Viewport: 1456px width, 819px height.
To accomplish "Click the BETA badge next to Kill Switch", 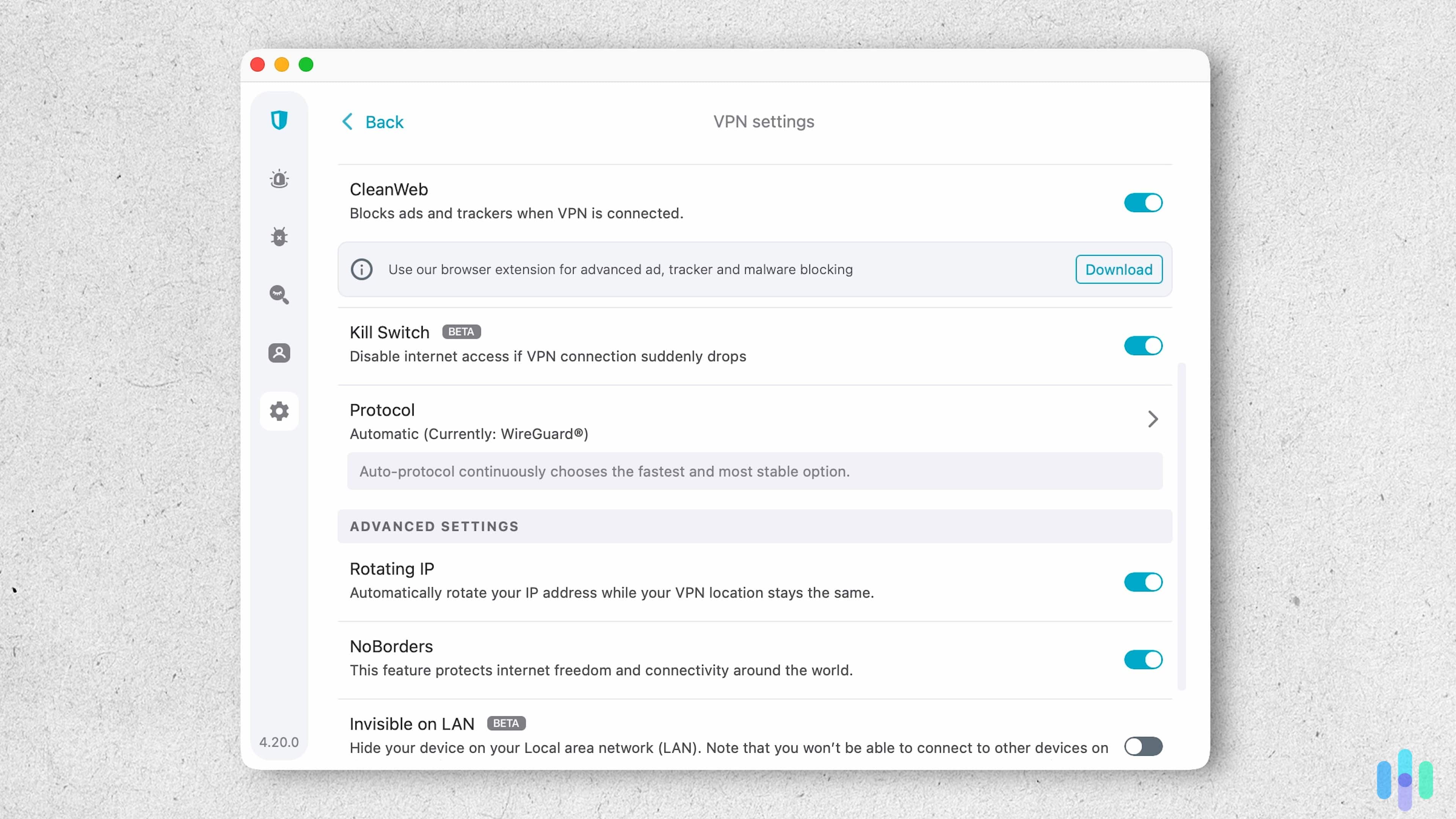I will 461,332.
